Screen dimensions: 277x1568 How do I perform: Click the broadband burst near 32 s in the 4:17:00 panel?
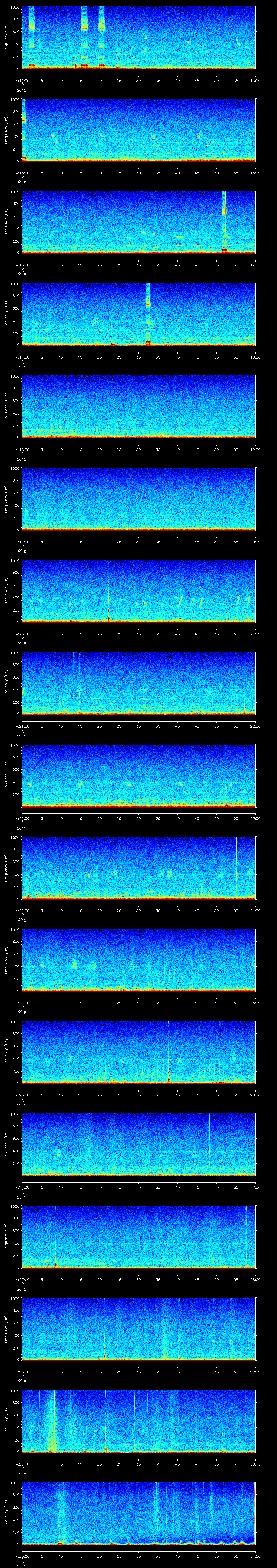point(148,314)
